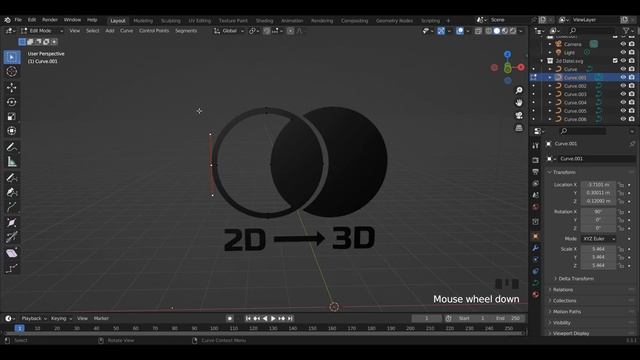Open the Render menu
640x360 pixels.
50,20
